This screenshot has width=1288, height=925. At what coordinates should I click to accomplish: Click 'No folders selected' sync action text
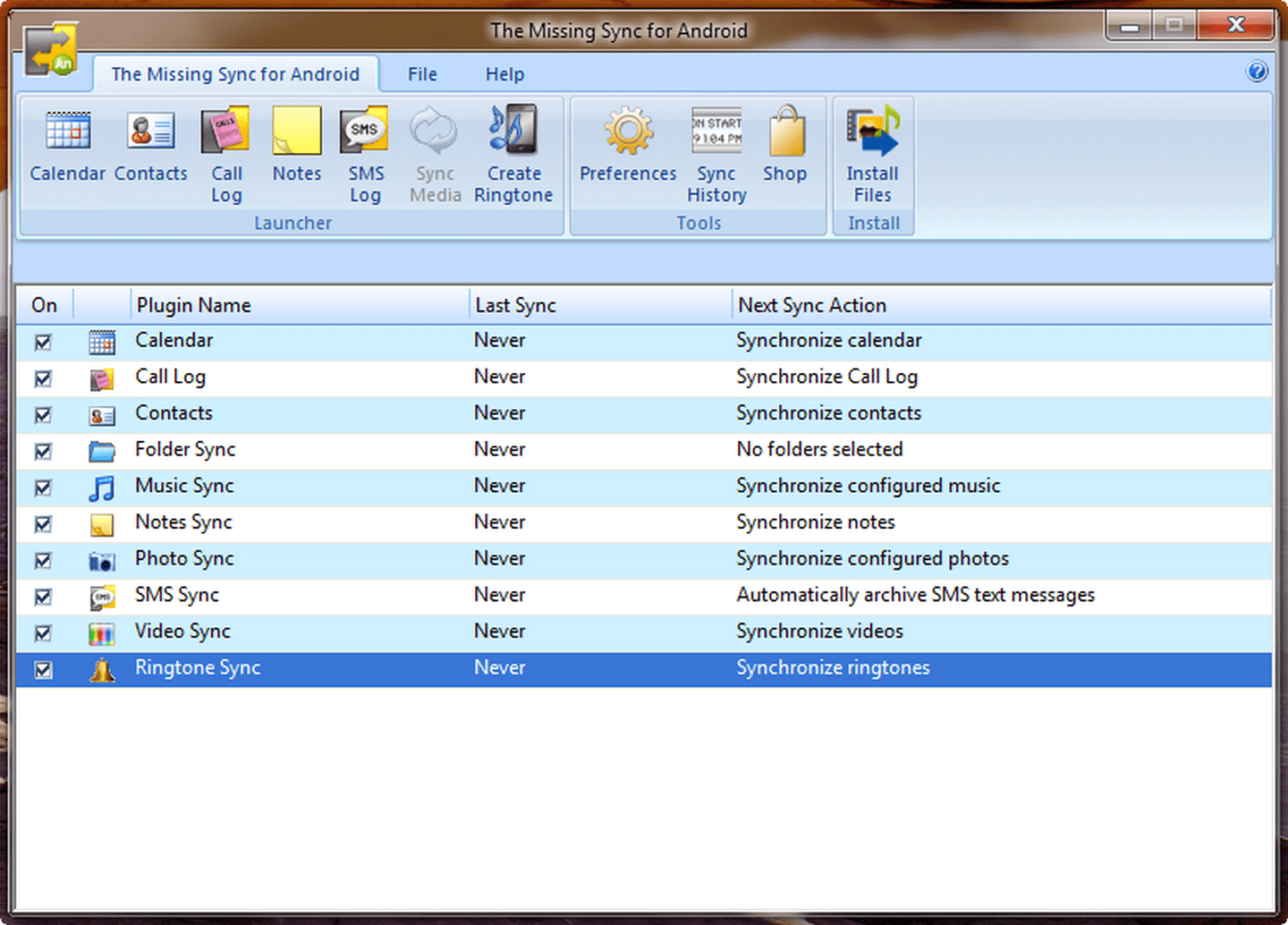pos(820,449)
